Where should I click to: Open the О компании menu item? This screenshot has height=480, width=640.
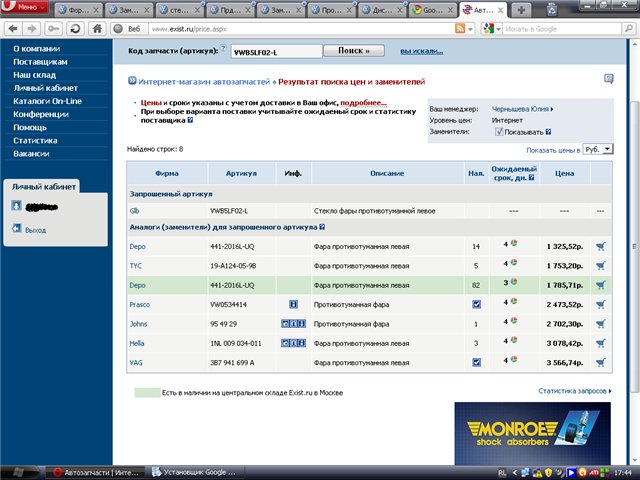37,49
